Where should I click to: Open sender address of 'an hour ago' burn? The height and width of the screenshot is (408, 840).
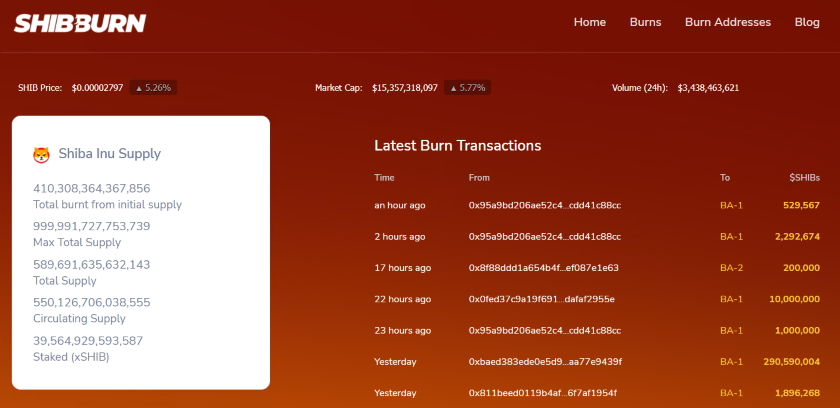[545, 206]
